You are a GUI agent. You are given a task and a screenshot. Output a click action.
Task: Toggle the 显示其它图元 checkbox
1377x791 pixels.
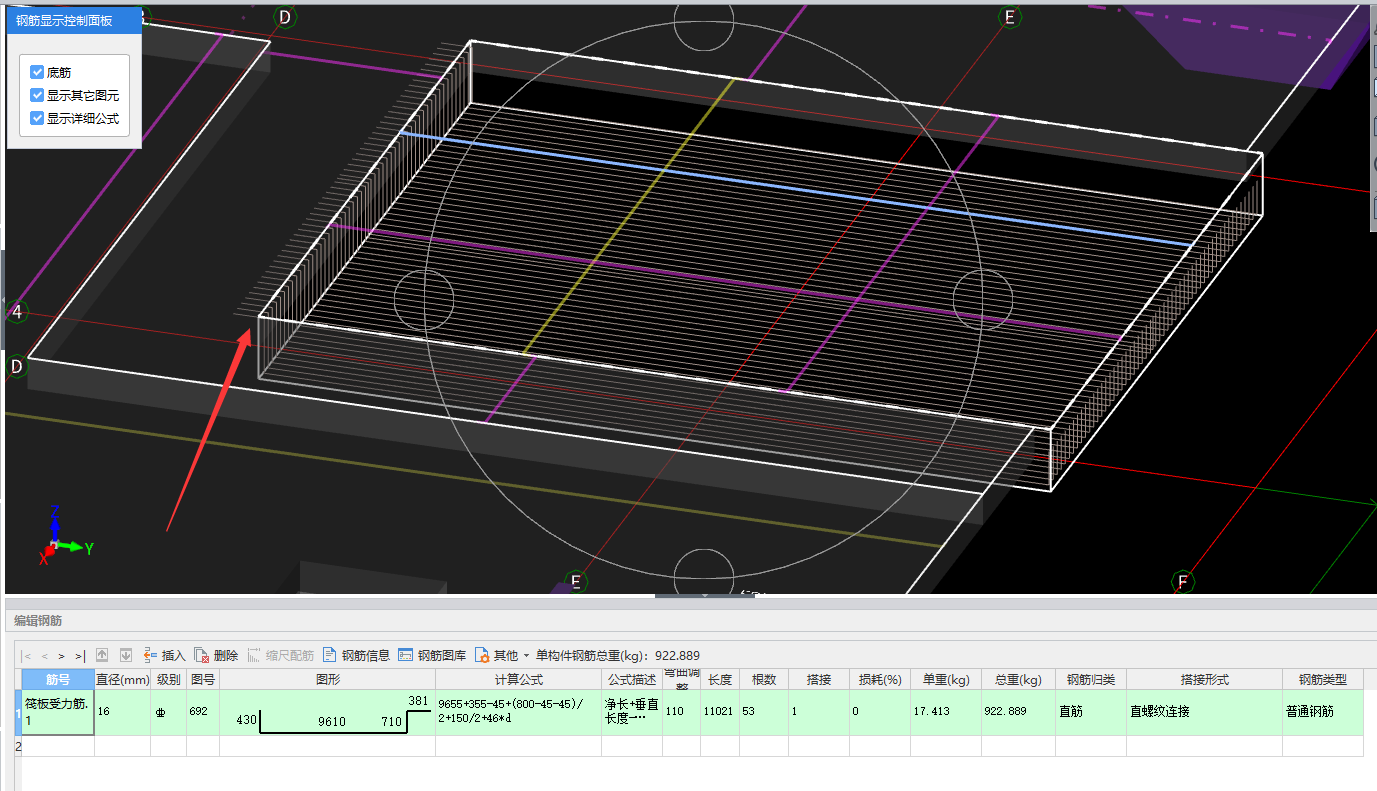click(38, 95)
